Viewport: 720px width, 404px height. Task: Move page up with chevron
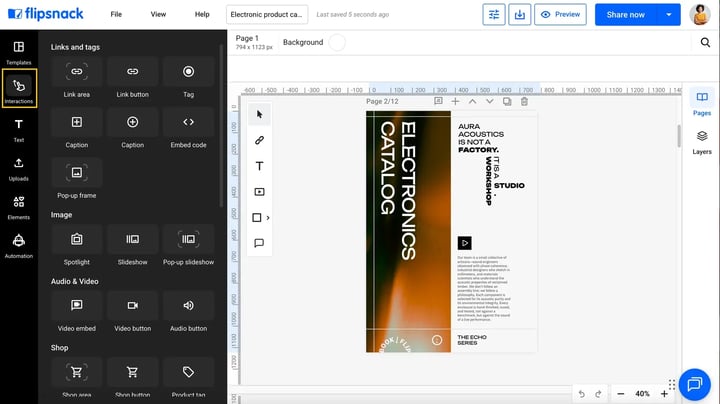(472, 101)
